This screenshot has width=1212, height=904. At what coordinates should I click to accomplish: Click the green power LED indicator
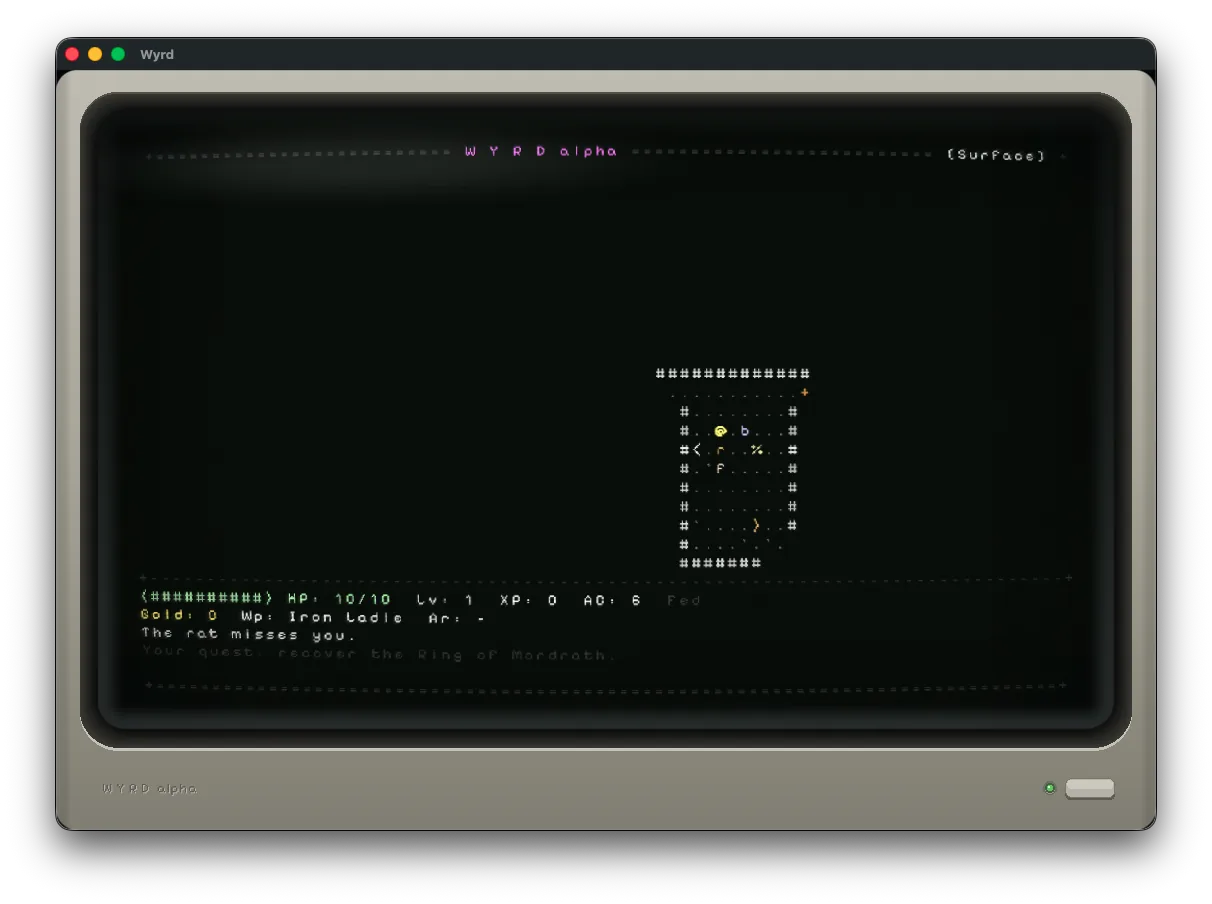click(1050, 788)
